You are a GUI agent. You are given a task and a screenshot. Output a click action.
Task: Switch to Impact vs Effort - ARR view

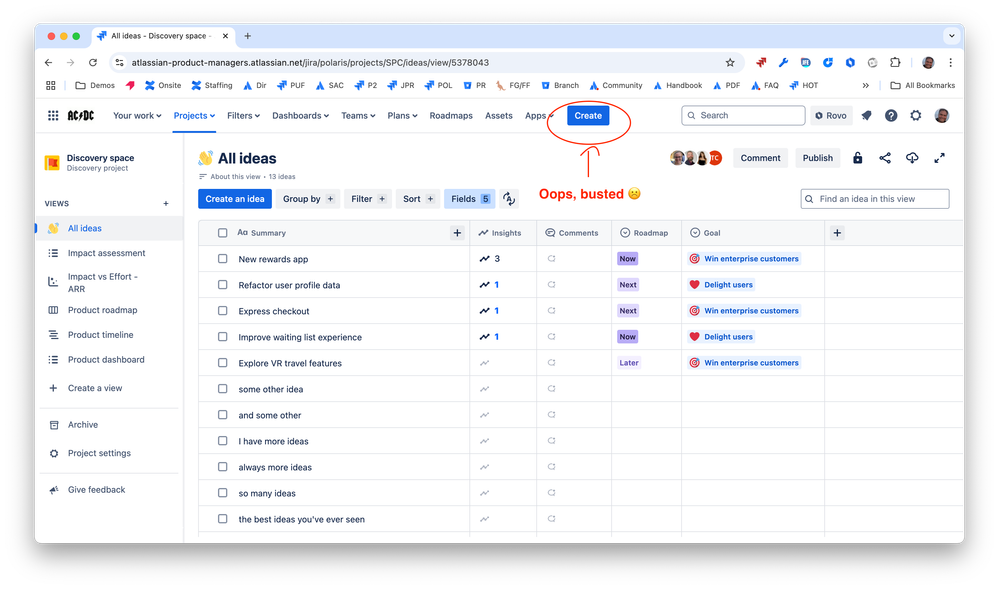(103, 282)
